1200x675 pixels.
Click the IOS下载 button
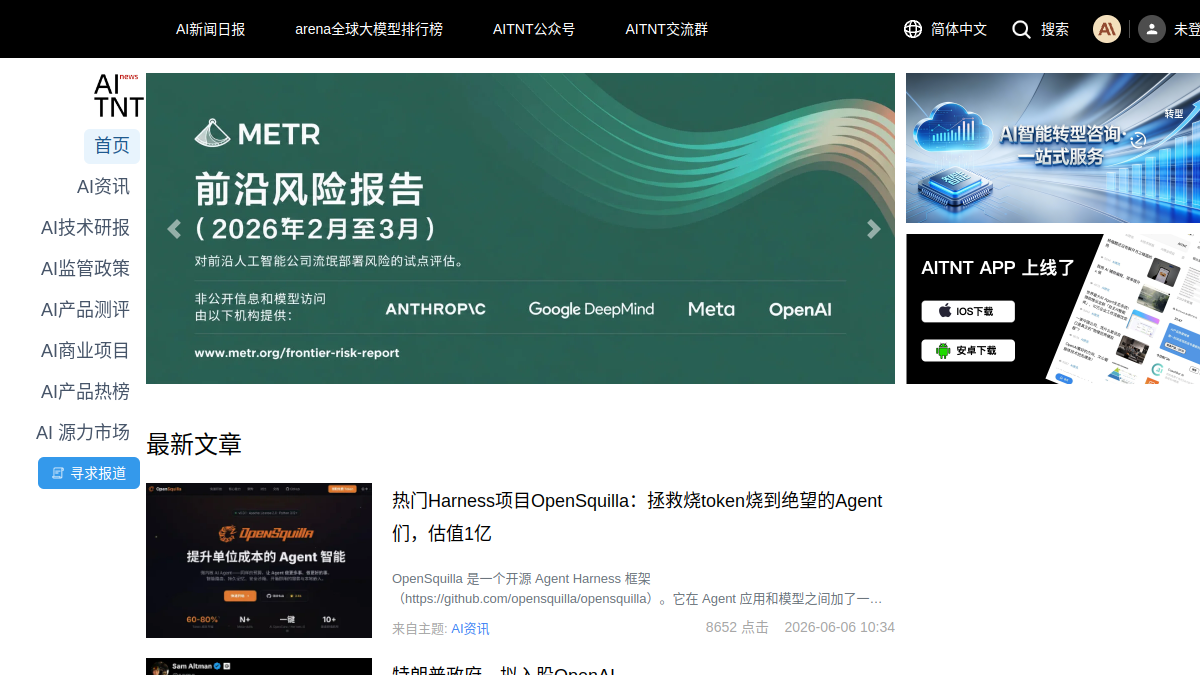(x=968, y=312)
